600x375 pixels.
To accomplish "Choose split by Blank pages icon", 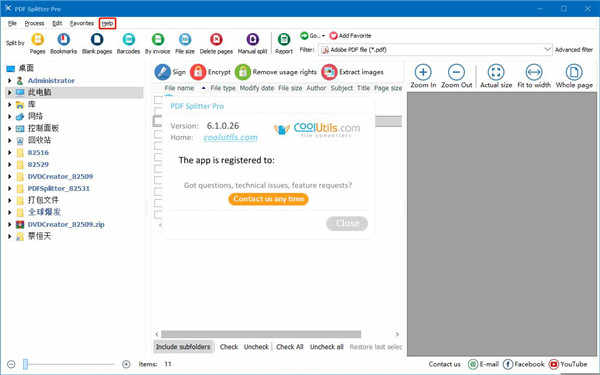I will pyautogui.click(x=97, y=39).
